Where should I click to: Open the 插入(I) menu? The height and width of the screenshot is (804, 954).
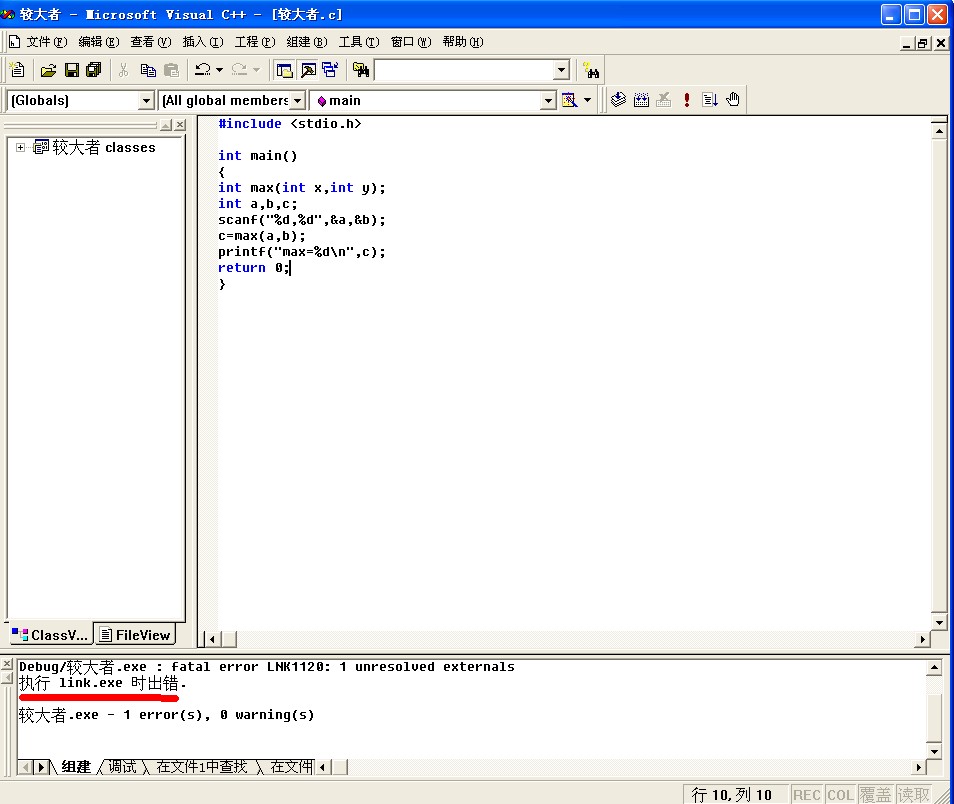tap(203, 42)
